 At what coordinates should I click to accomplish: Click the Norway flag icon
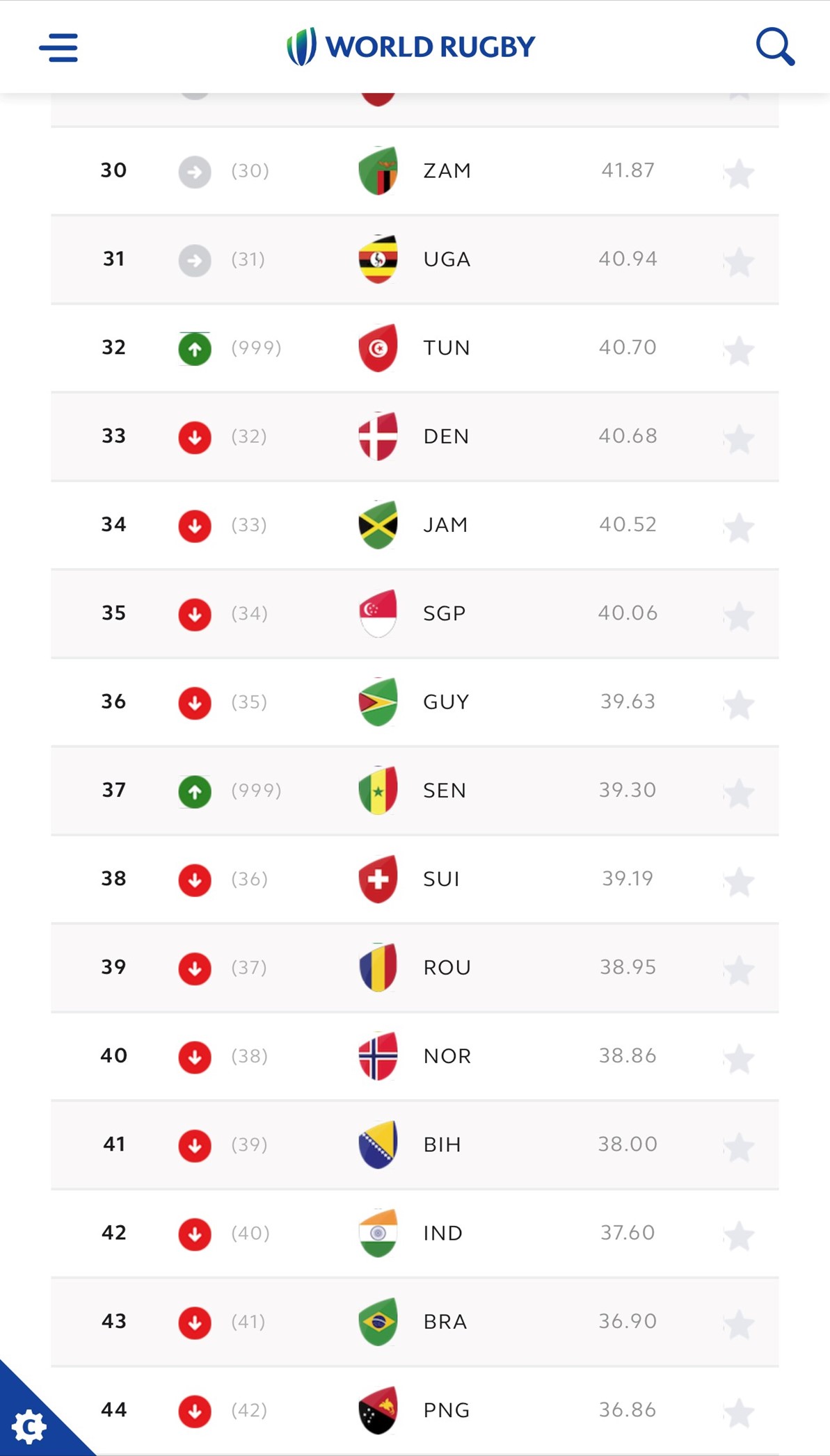tap(378, 1055)
